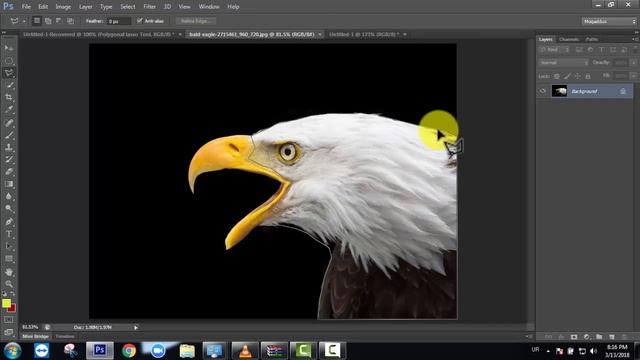Select the Blur tool
Image resolution: width=640 pixels, height=360 pixels.
coord(9,196)
